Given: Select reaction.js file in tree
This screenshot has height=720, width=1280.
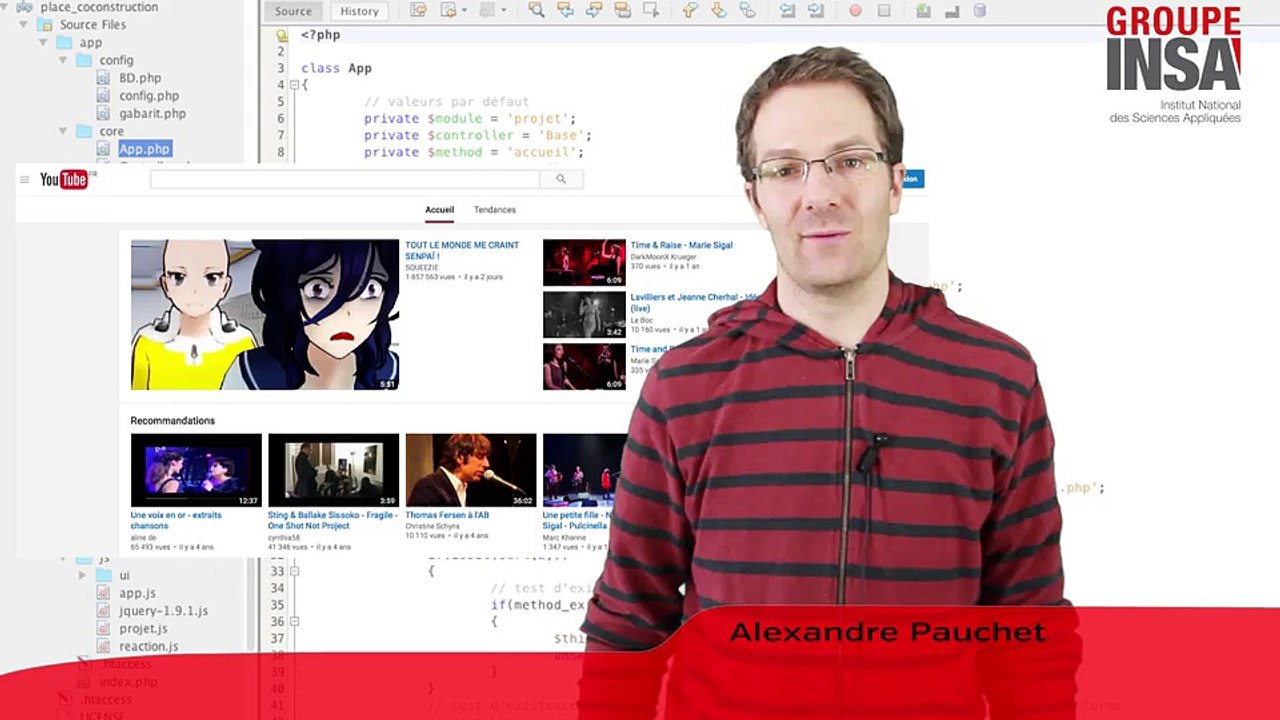Looking at the screenshot, I should pos(148,647).
